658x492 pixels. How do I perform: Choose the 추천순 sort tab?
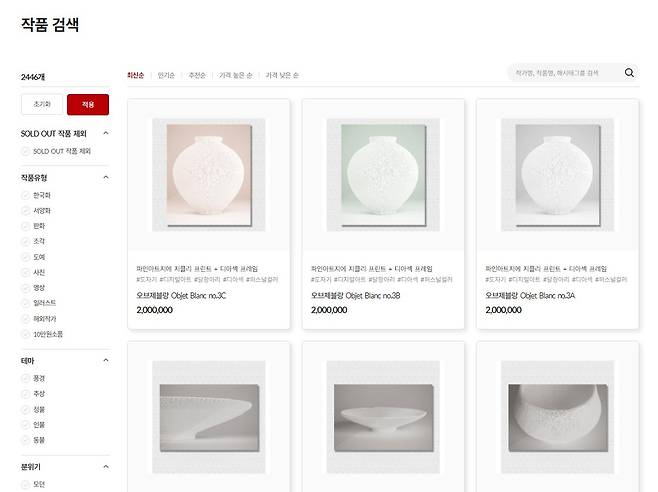[x=197, y=75]
